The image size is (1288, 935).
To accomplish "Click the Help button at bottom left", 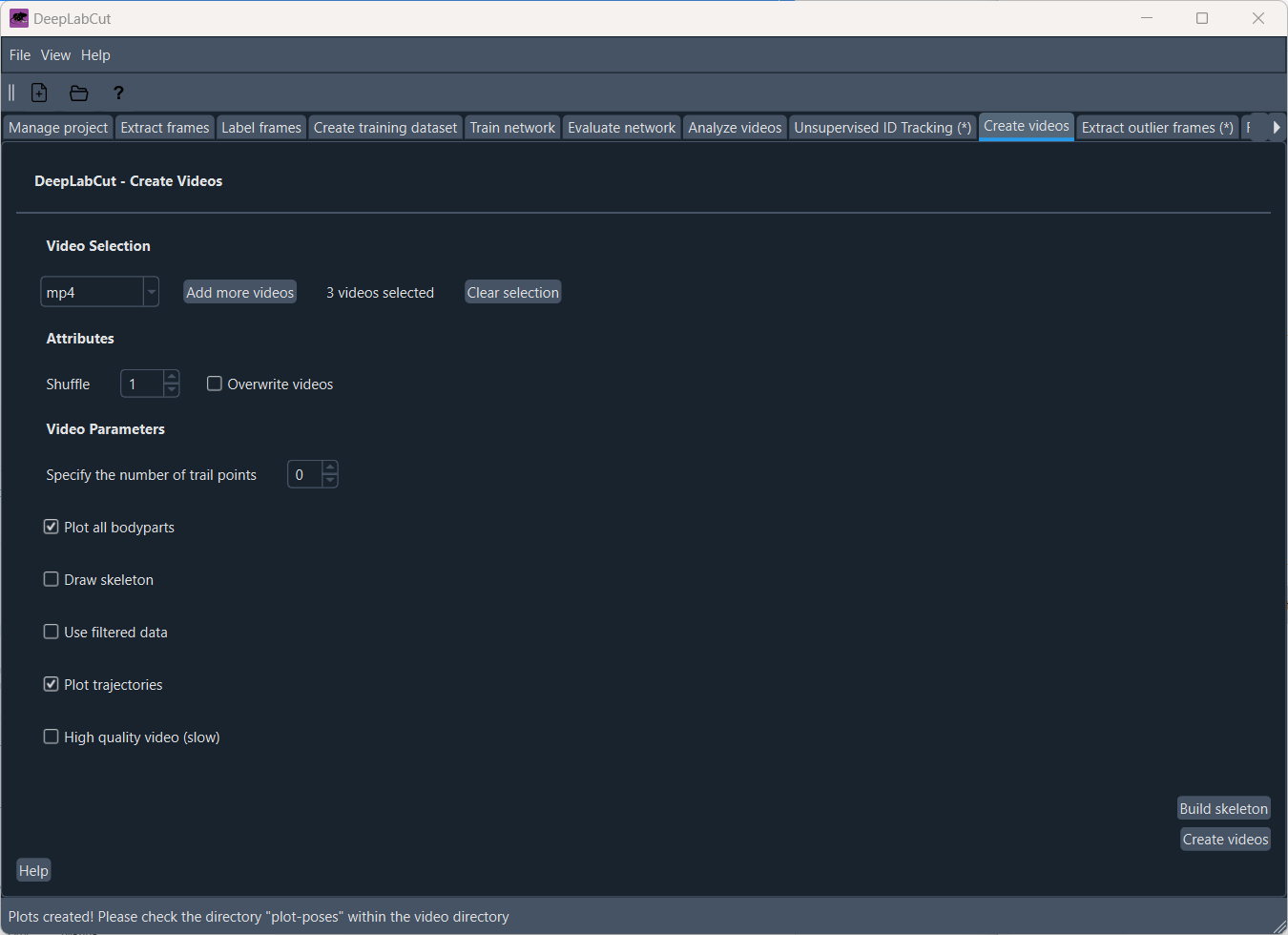I will [33, 870].
